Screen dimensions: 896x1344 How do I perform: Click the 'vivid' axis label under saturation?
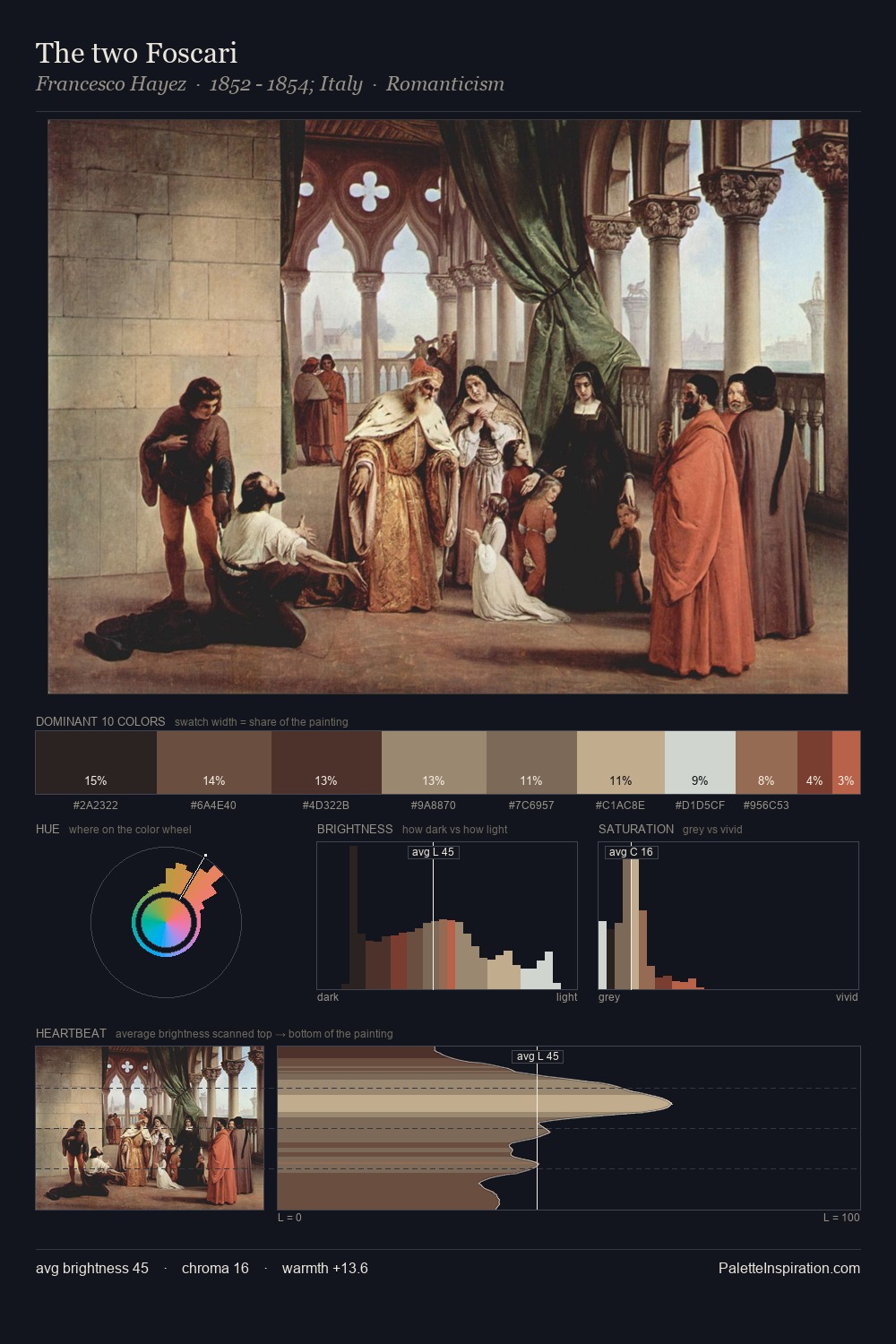click(x=847, y=997)
